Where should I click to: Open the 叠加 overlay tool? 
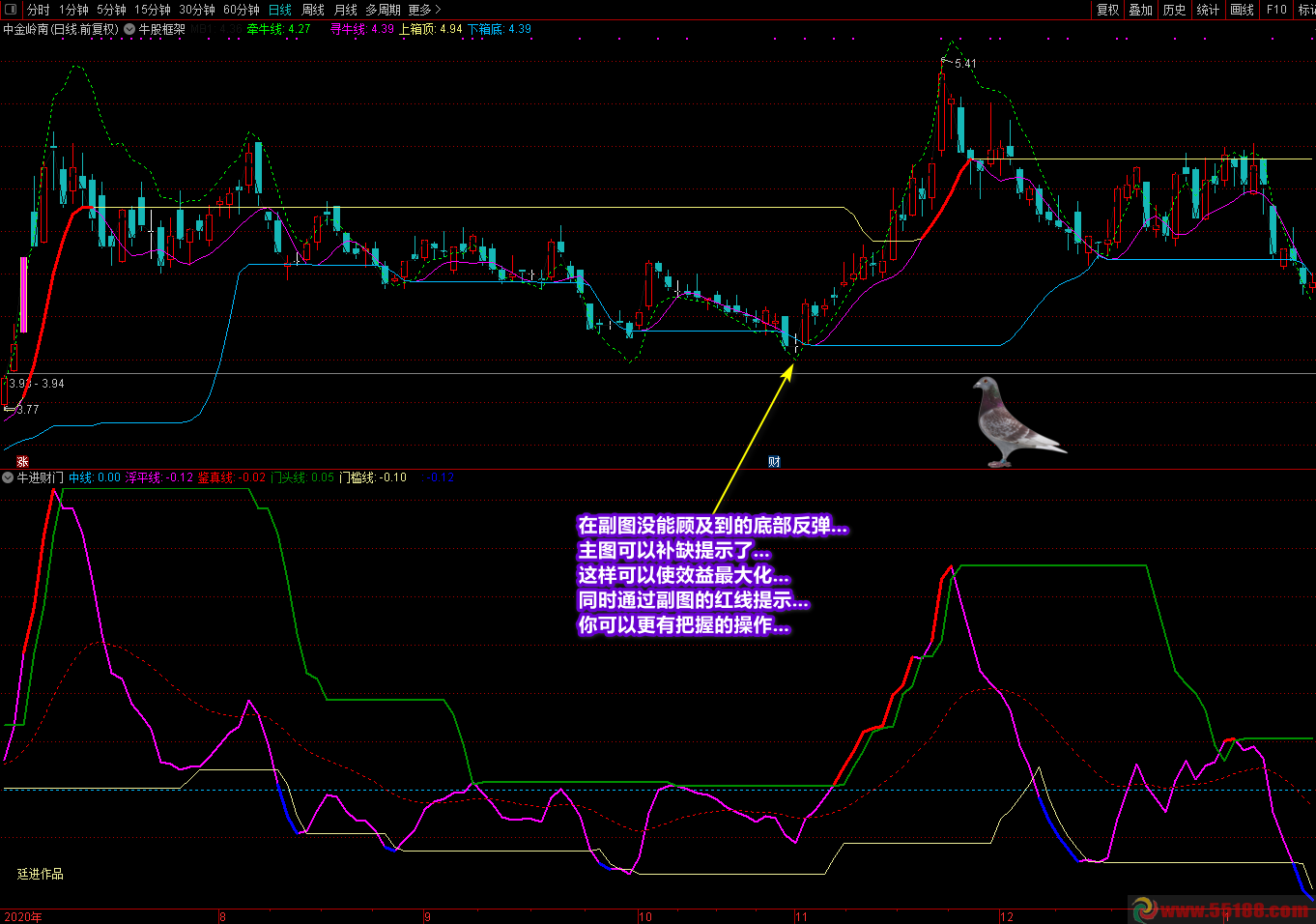(1141, 10)
